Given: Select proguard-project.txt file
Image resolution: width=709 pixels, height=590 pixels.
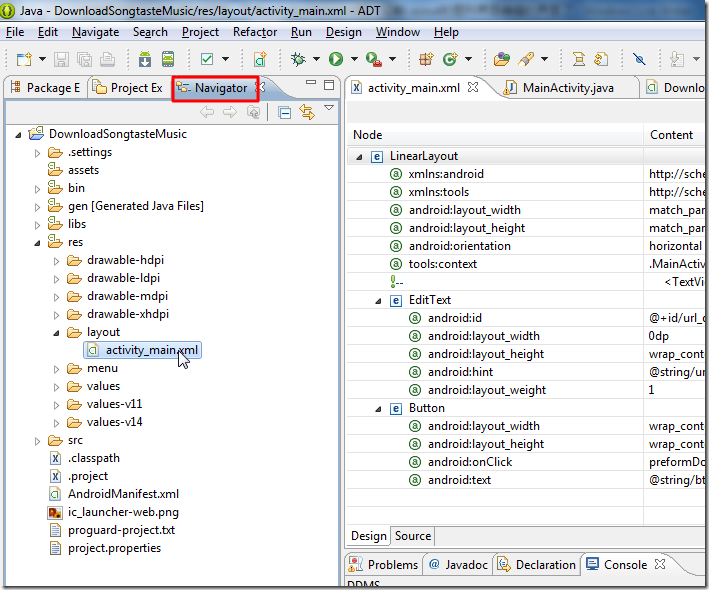Looking at the screenshot, I should pos(112,530).
